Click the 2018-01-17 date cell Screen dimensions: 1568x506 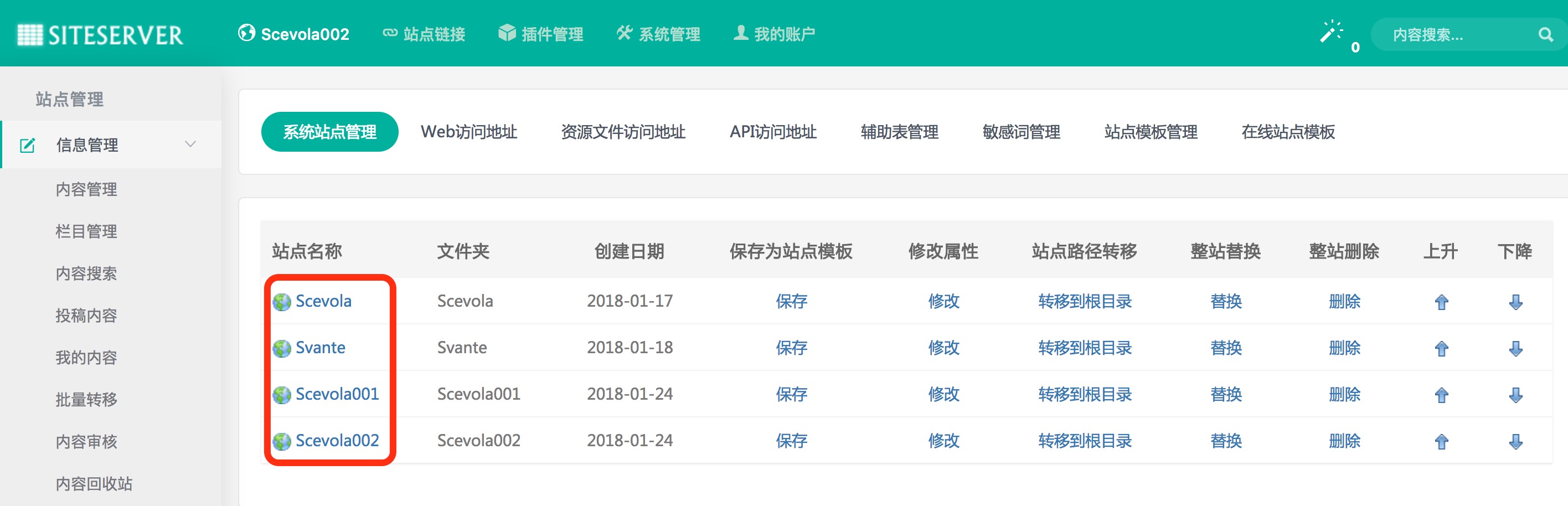tap(630, 301)
